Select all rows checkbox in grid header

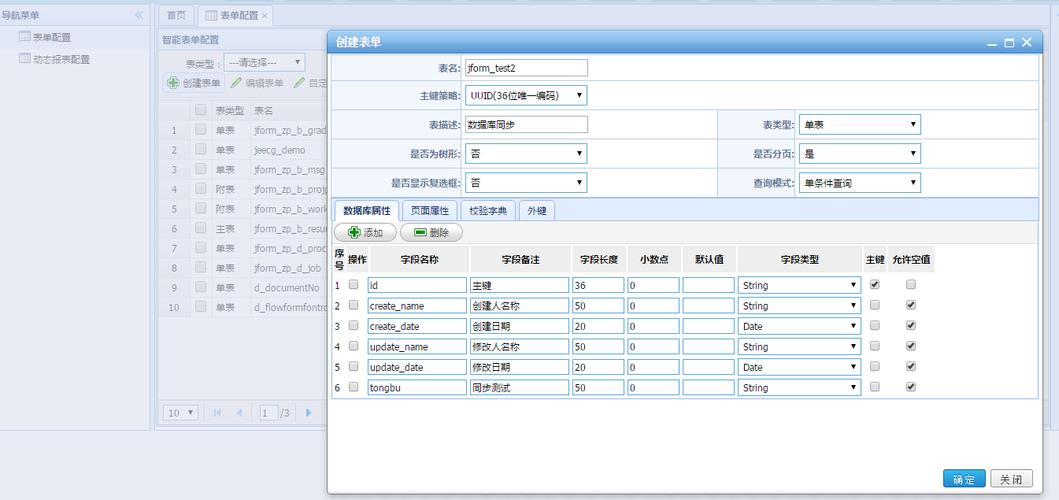click(201, 109)
